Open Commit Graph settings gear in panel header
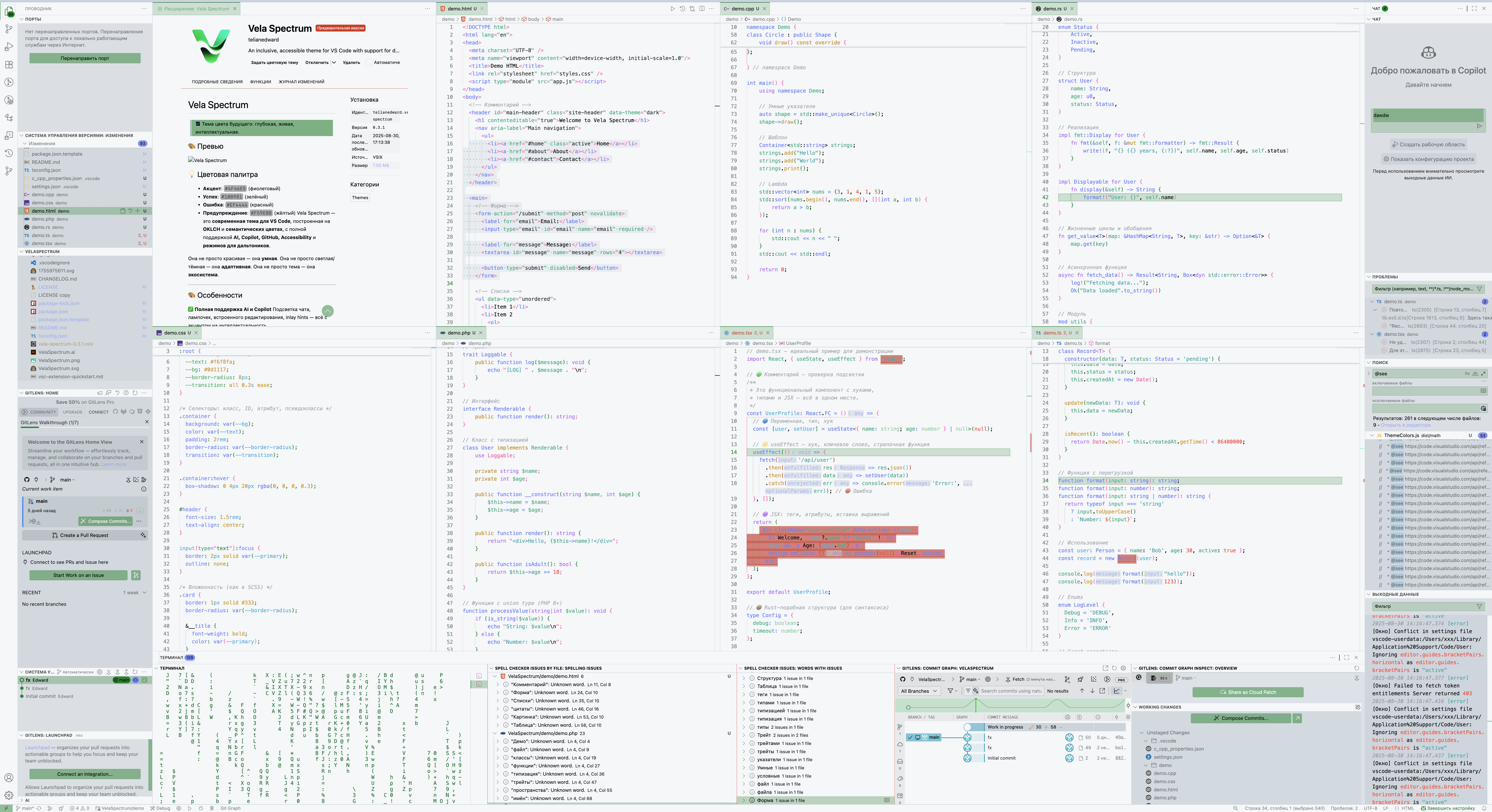Viewport: 1492px width, 812px height. point(1124,668)
